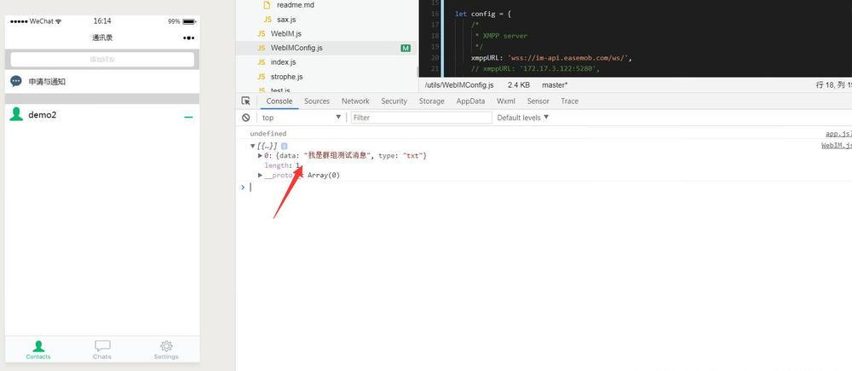
Task: Click the console Filter input field
Action: [x=421, y=118]
